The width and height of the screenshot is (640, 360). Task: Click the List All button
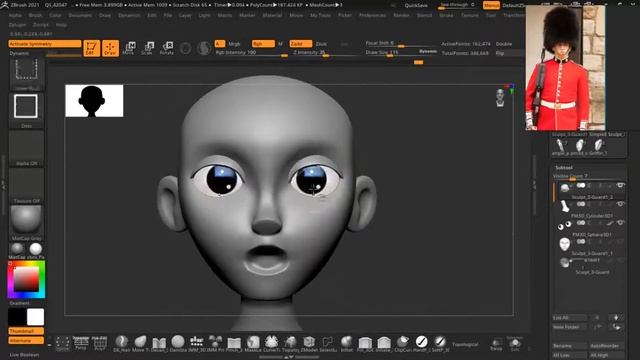(x=569, y=318)
